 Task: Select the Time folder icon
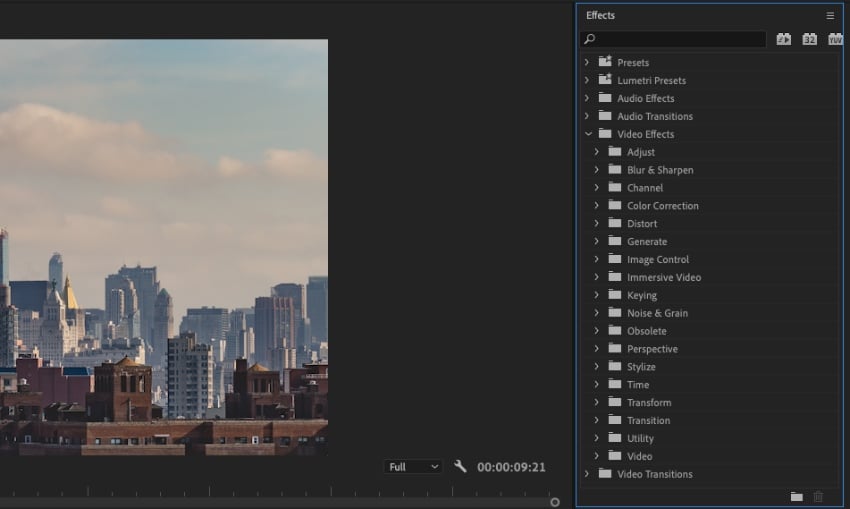point(615,384)
